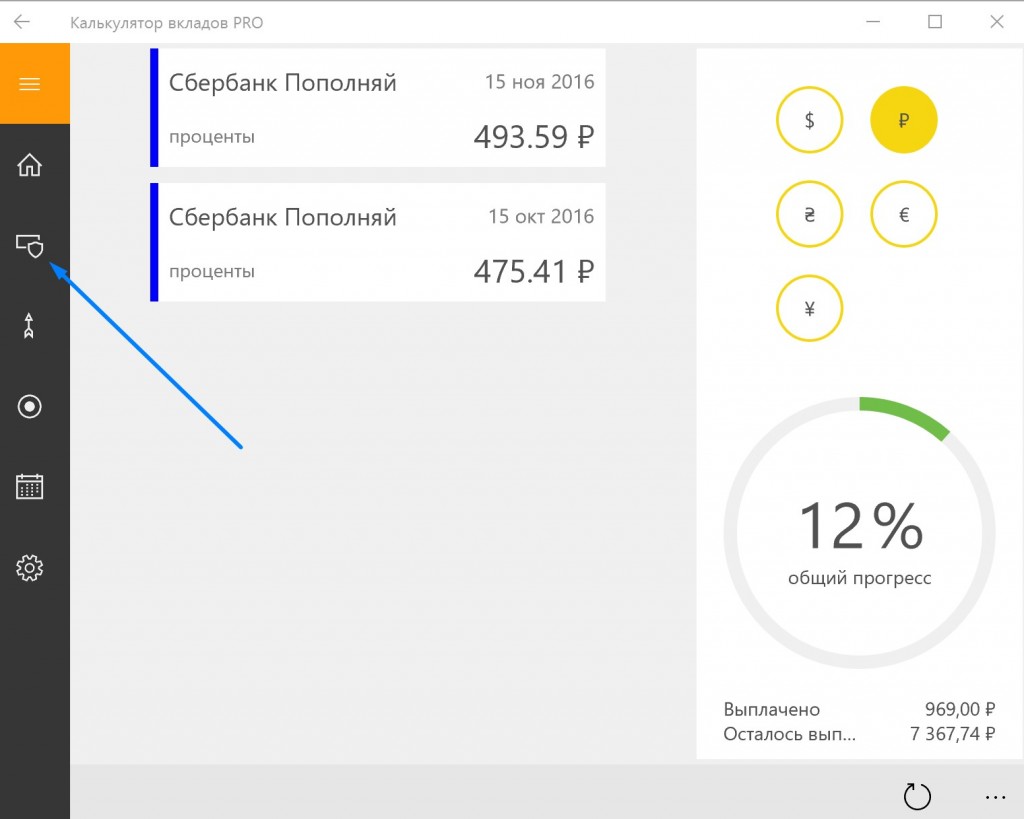This screenshot has height=819, width=1024.
Task: Click the Выплачено amount row
Action: 859,709
